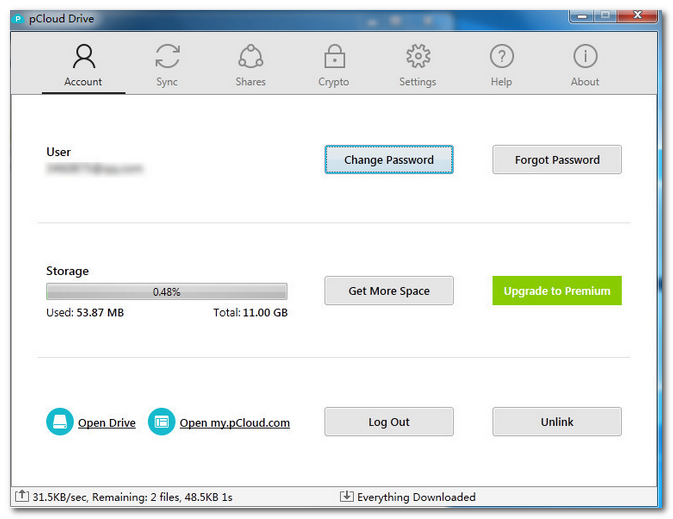
Task: Click Get More Space button
Action: coord(389,291)
